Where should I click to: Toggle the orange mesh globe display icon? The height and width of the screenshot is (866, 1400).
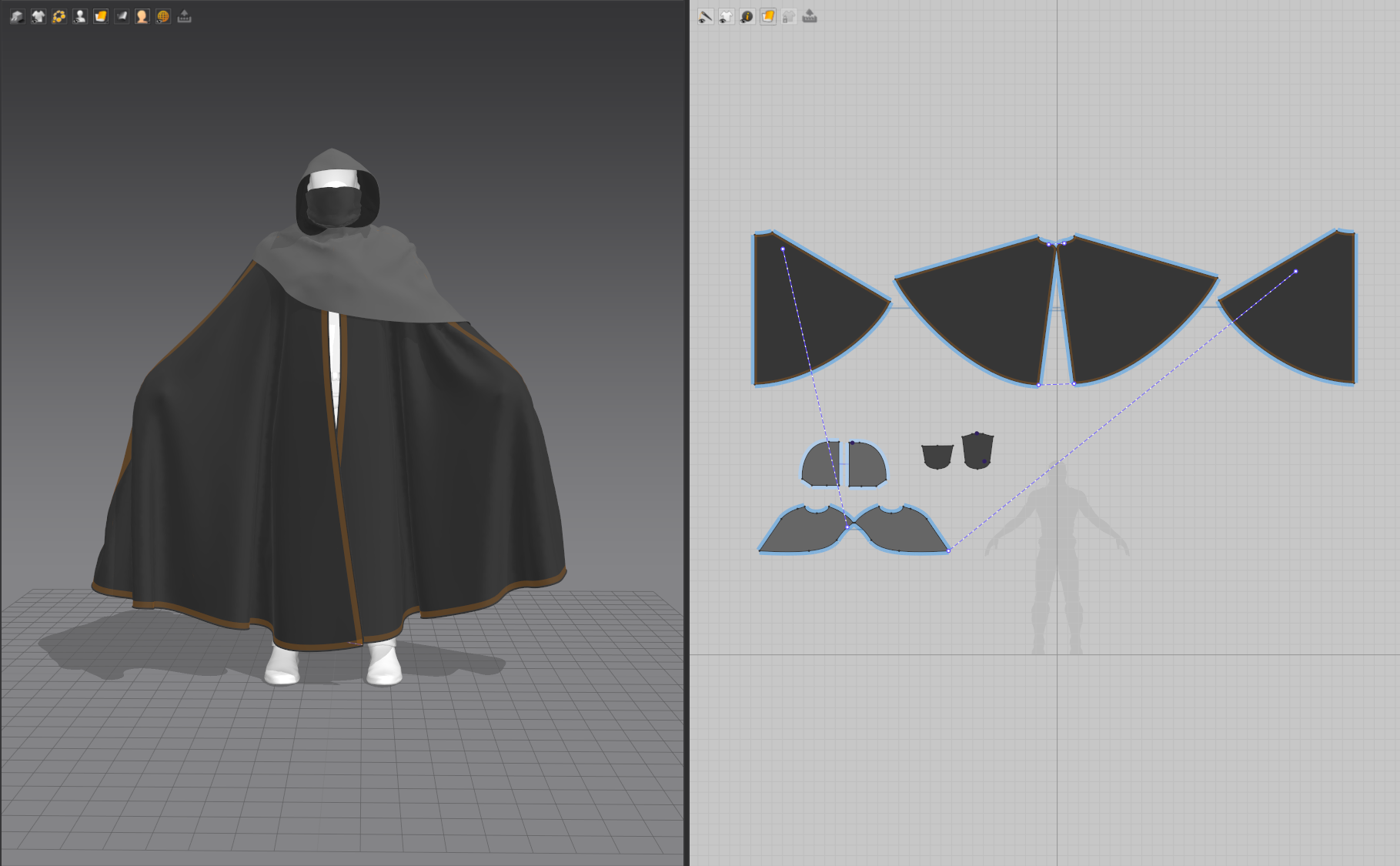[162, 16]
